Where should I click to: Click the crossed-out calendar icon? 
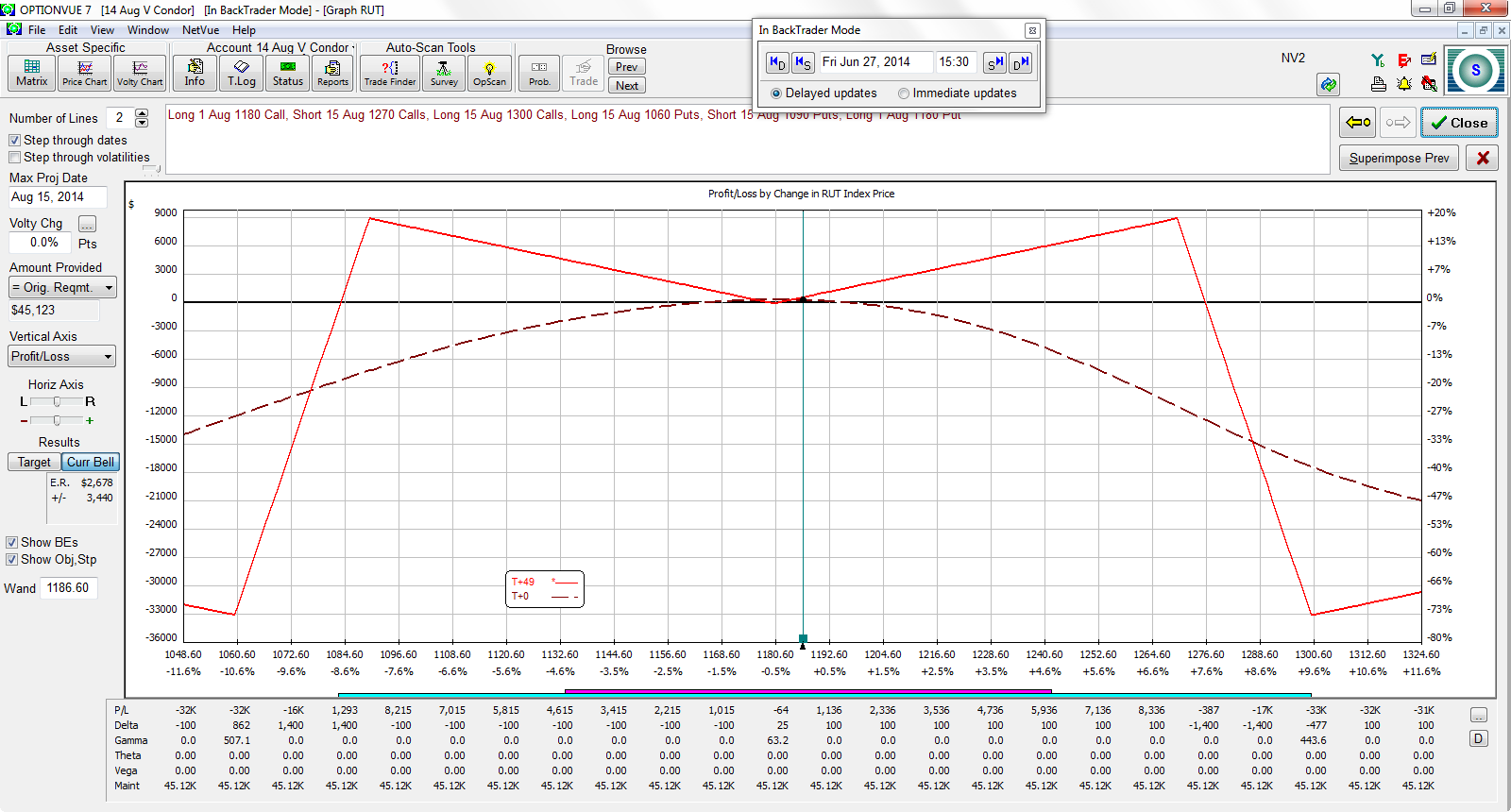pyautogui.click(x=1429, y=84)
